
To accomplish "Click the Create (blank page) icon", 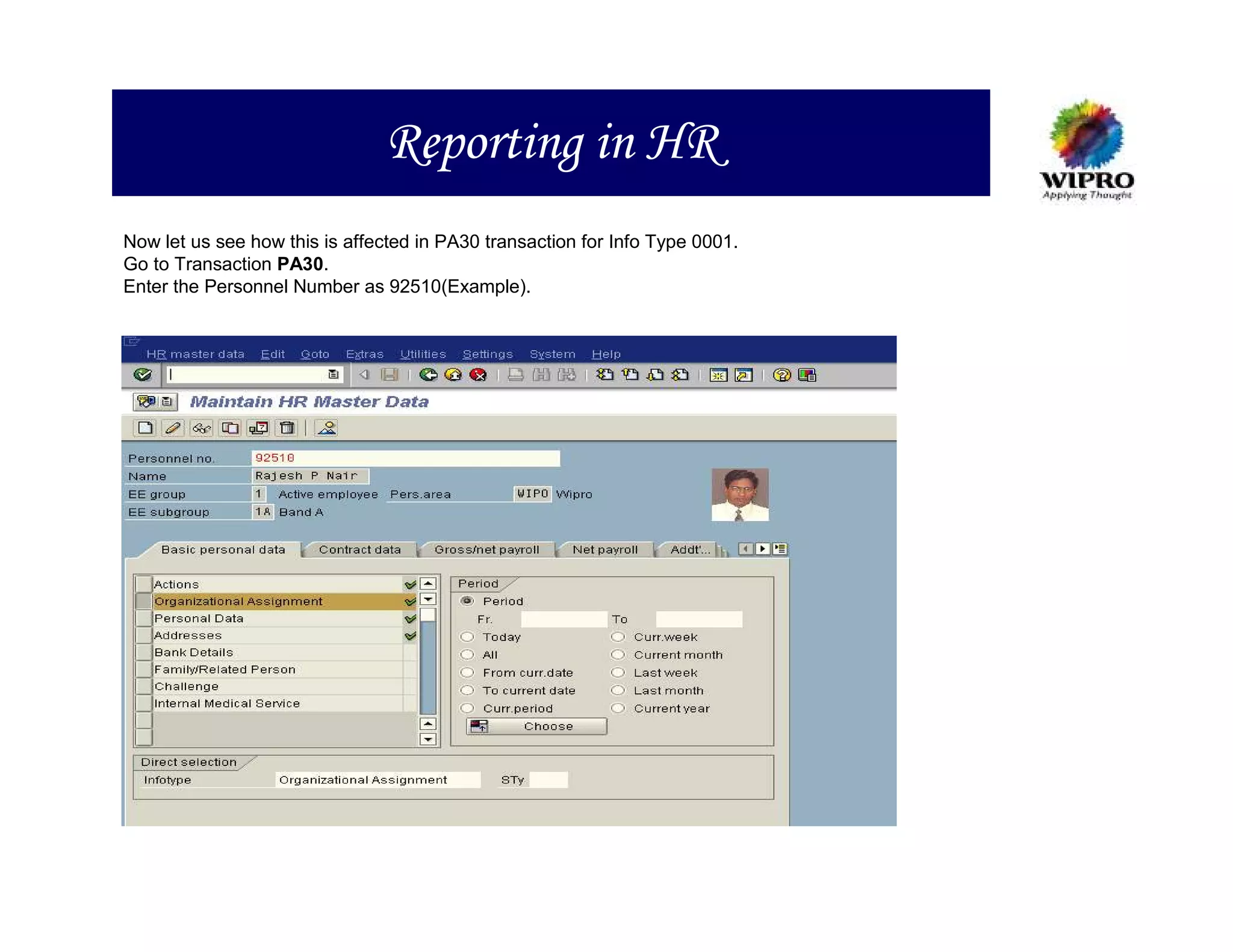I will pos(145,428).
